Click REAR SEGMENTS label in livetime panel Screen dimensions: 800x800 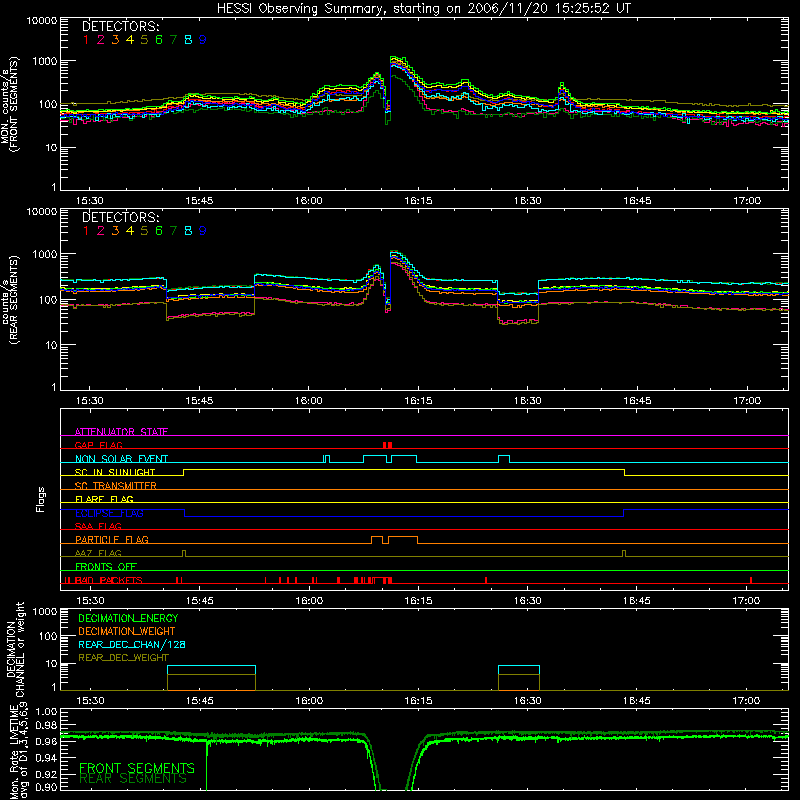[133, 779]
